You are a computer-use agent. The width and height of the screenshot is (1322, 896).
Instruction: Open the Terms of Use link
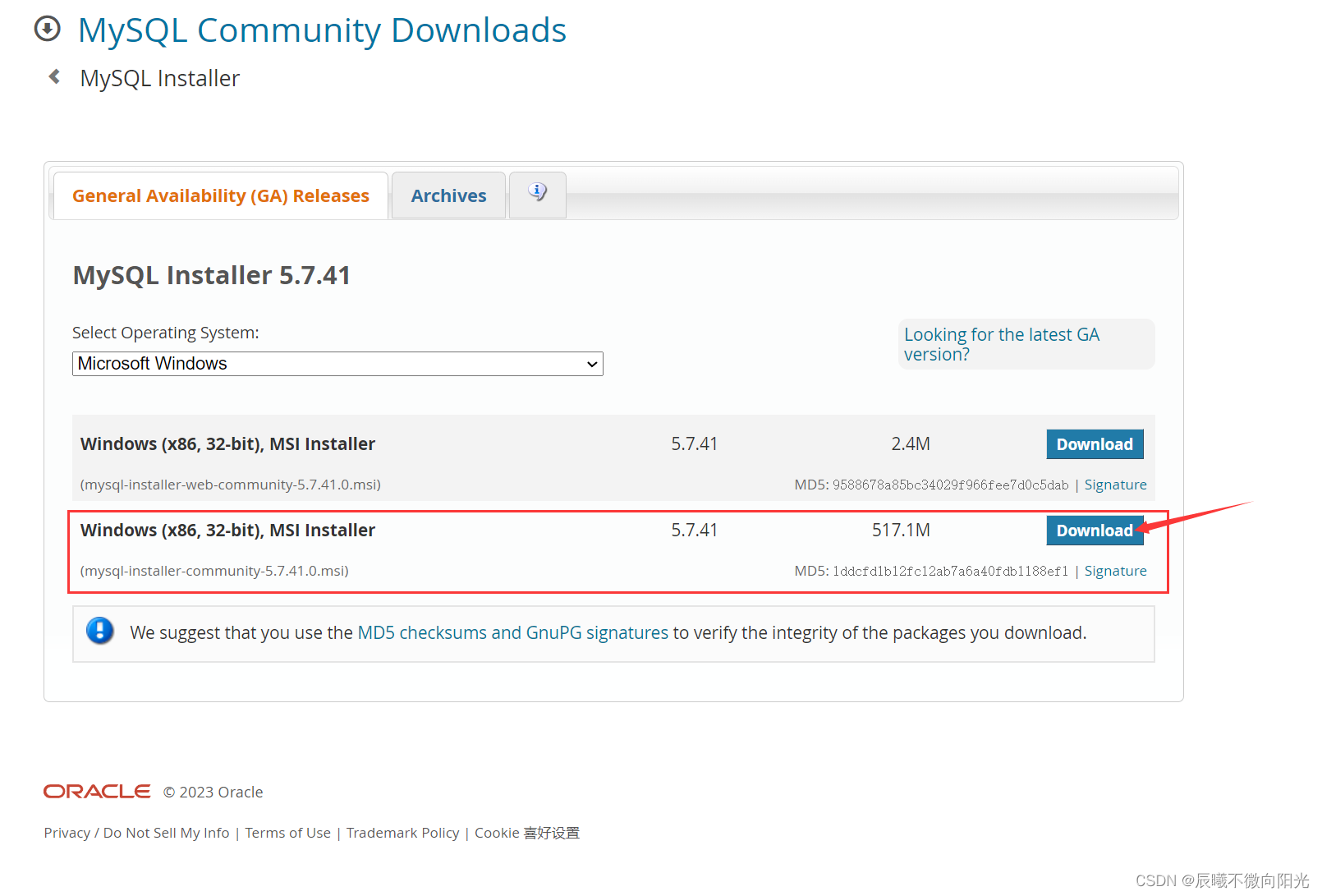point(288,833)
